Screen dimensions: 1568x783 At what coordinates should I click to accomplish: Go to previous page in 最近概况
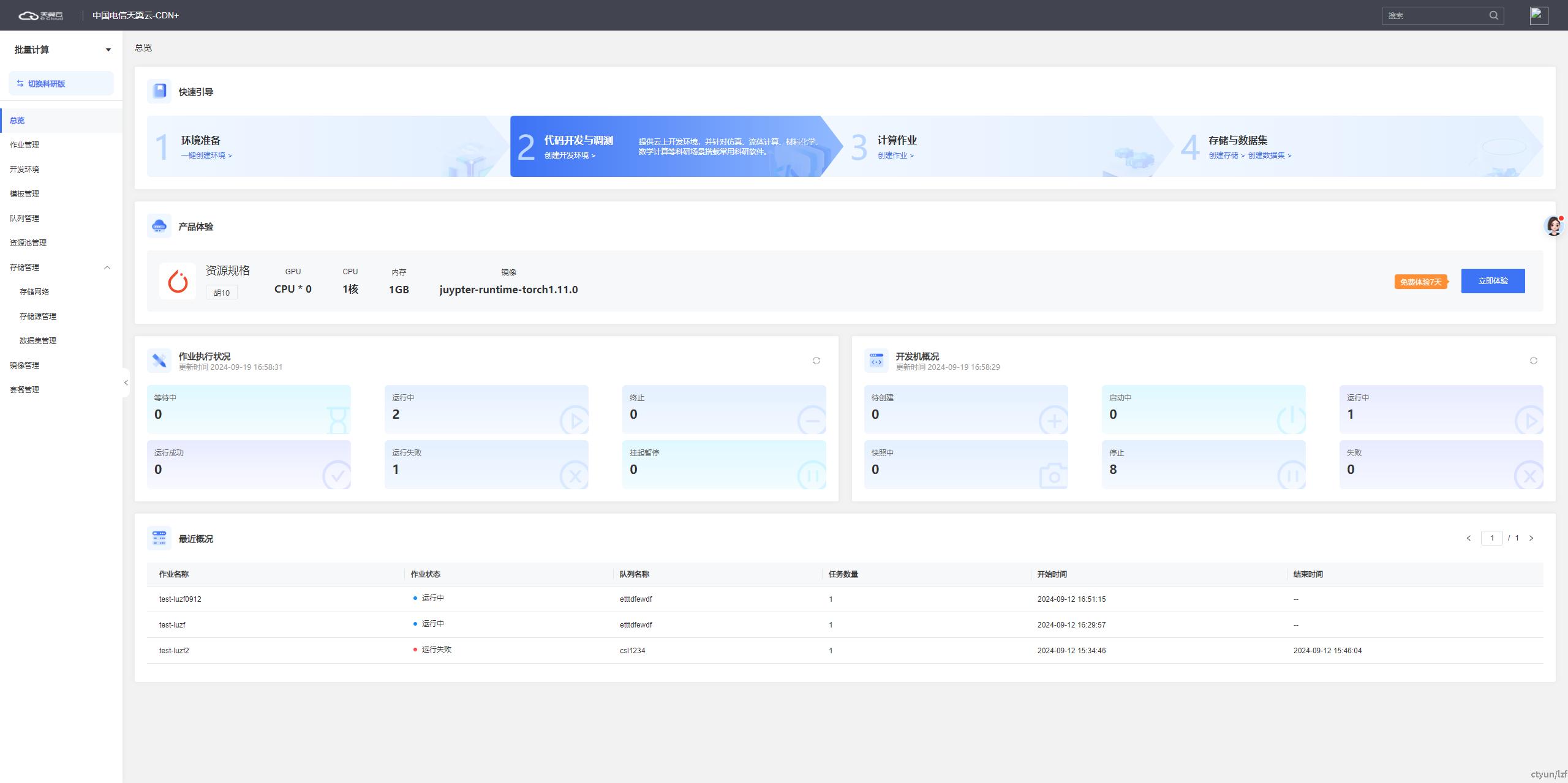1469,538
